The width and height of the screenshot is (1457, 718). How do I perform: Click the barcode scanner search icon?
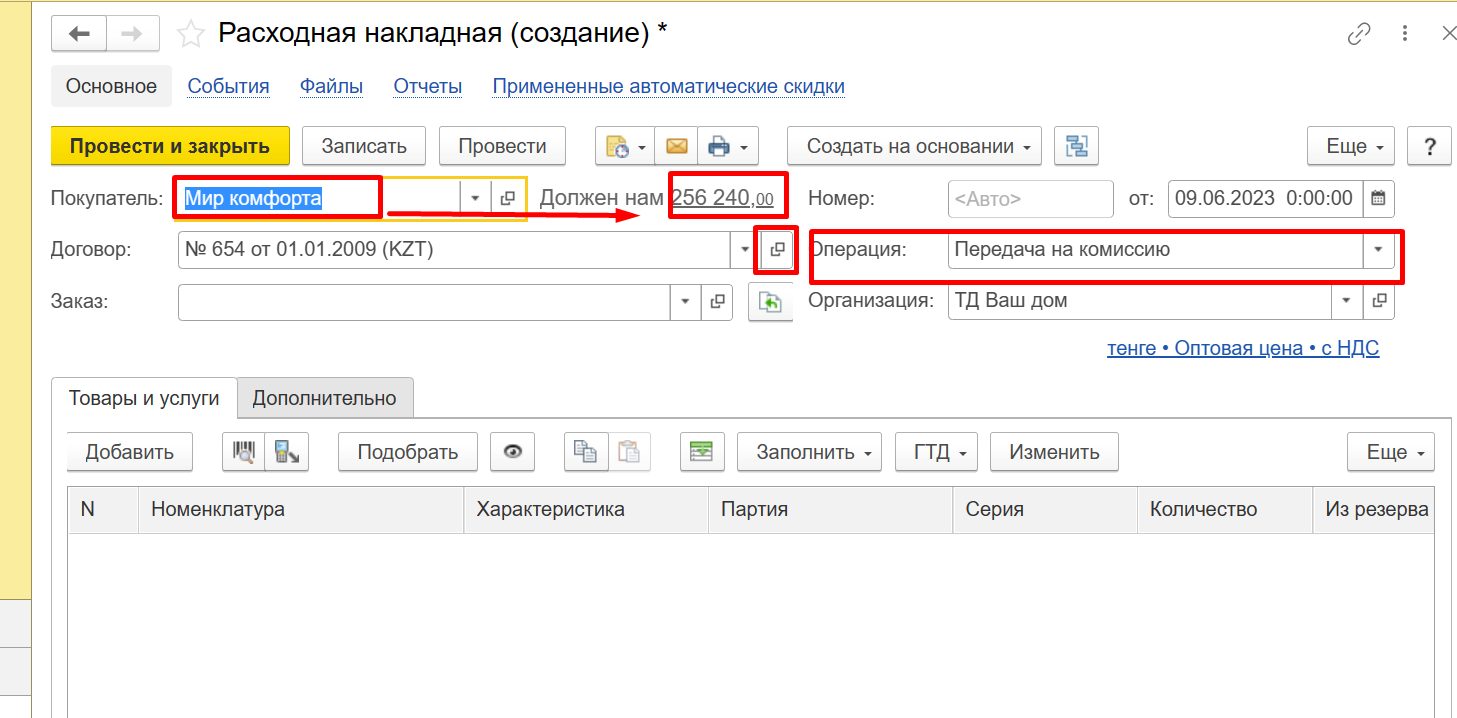pos(243,452)
